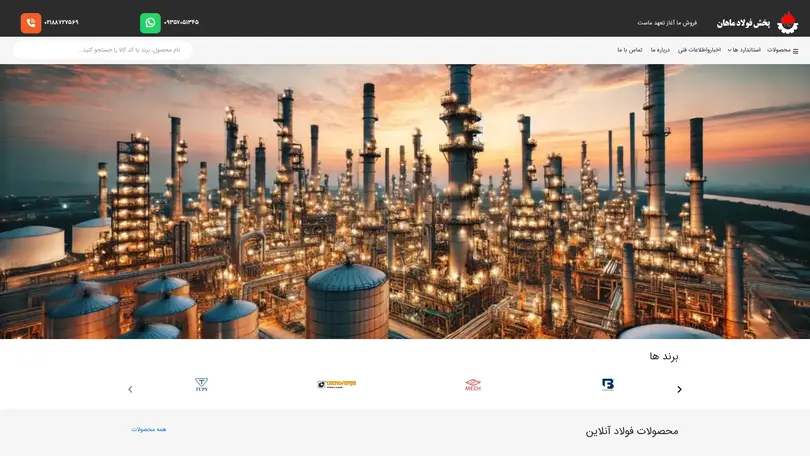The image size is (810, 456).
Task: Click the slogan فروش ما آغاز تعهد ماست
Action: coord(667,23)
